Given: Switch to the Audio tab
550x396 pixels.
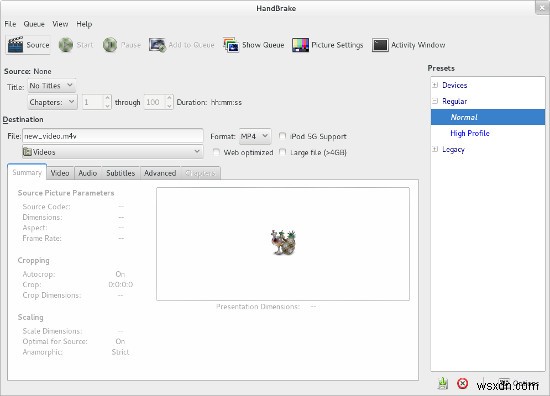Looking at the screenshot, I should [x=88, y=173].
